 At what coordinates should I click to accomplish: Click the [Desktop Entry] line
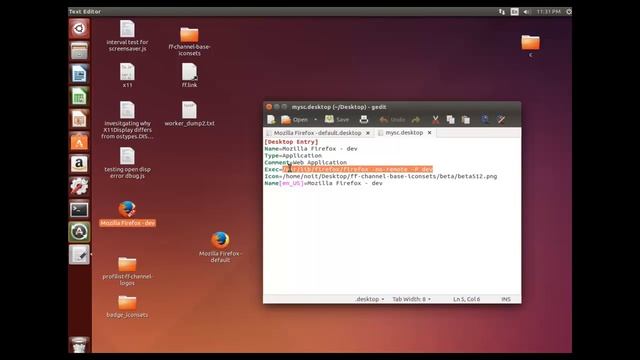click(x=291, y=142)
